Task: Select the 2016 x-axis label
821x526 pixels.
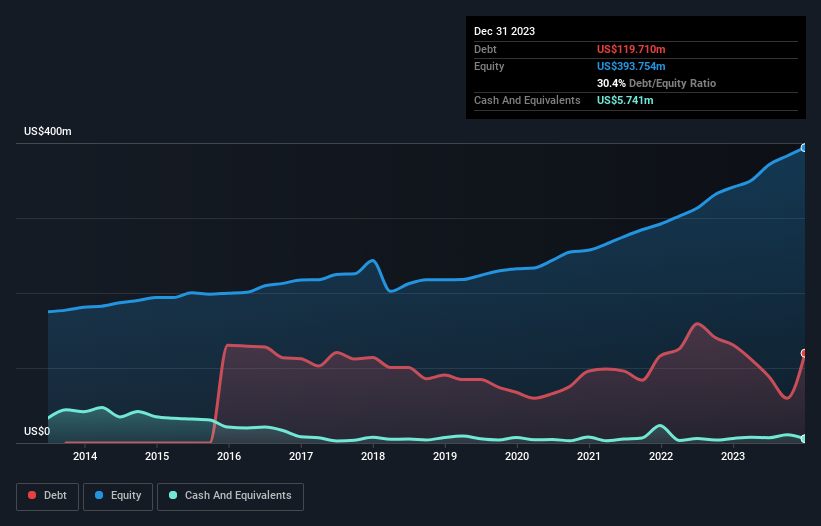Action: pos(229,456)
